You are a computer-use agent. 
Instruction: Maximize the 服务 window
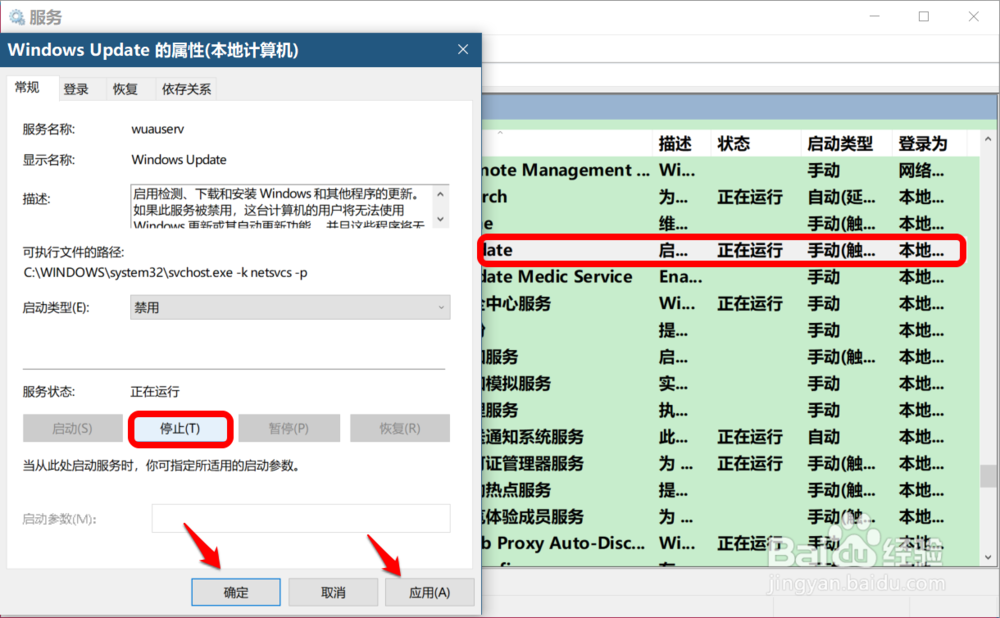click(x=923, y=17)
